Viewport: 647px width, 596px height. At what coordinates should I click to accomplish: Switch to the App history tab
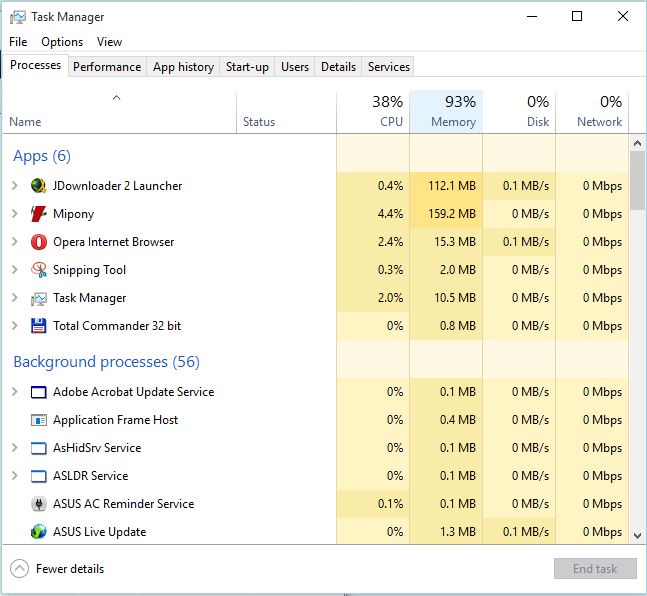[183, 67]
